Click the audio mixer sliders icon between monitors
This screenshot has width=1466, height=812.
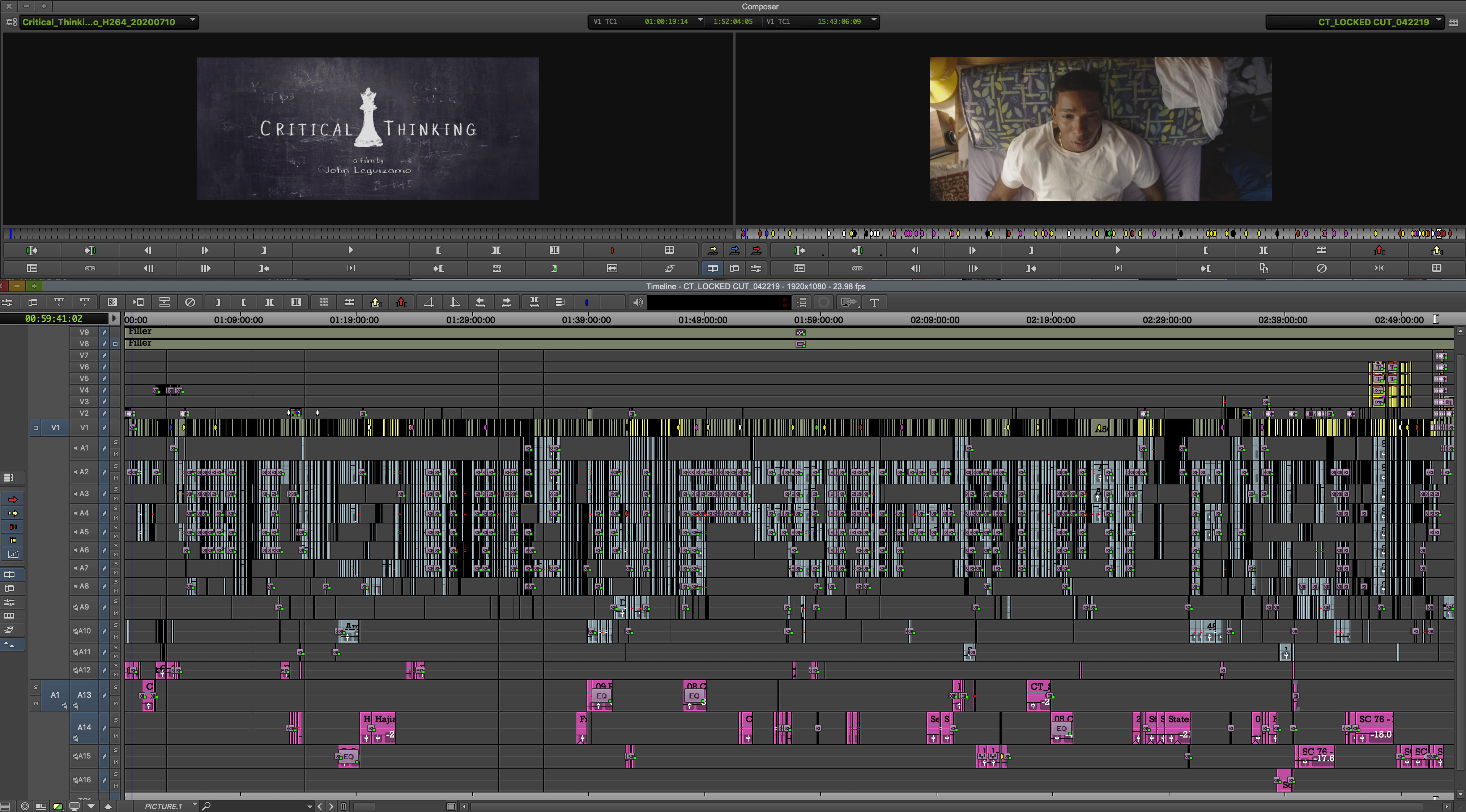coord(757,268)
